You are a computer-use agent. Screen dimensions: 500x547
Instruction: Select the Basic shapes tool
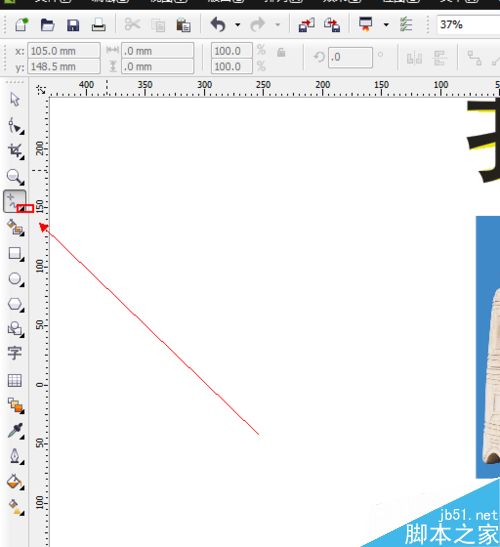[x=15, y=329]
